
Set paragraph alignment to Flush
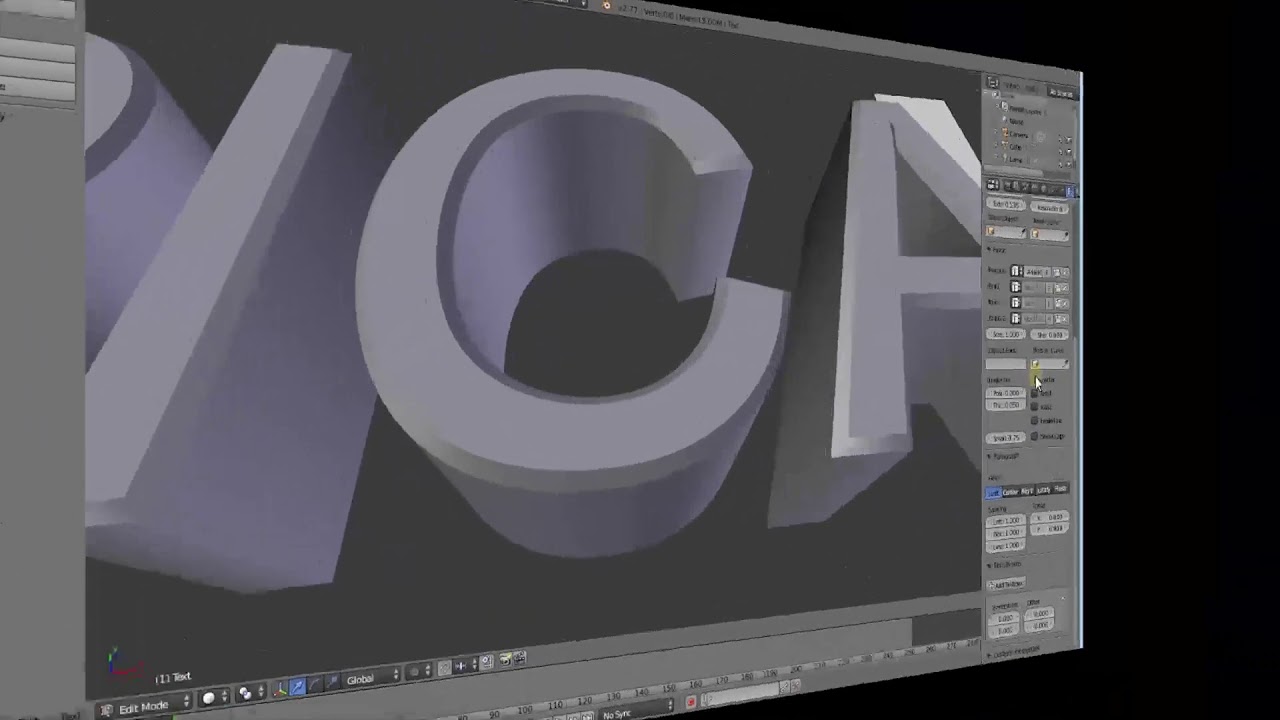[1061, 488]
